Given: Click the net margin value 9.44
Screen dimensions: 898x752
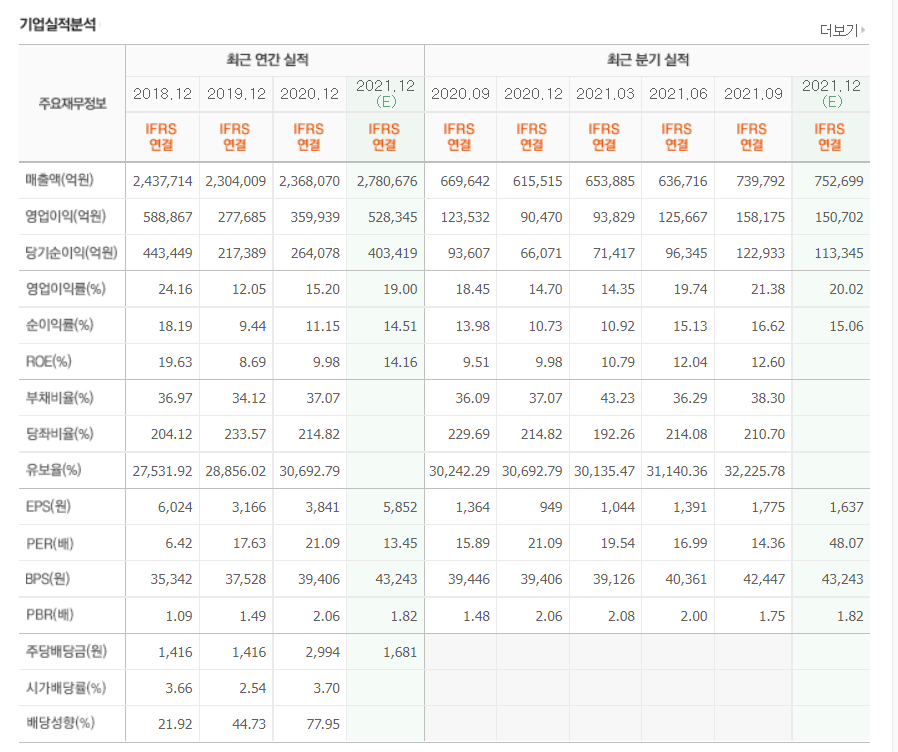Looking at the screenshot, I should pyautogui.click(x=253, y=326).
